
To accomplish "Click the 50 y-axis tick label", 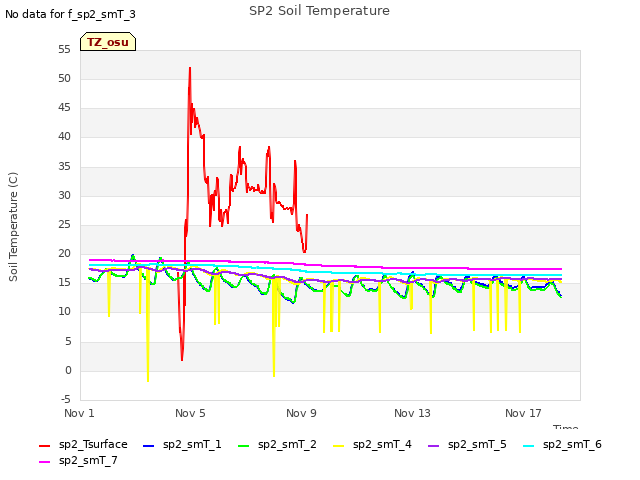I will (x=64, y=78).
